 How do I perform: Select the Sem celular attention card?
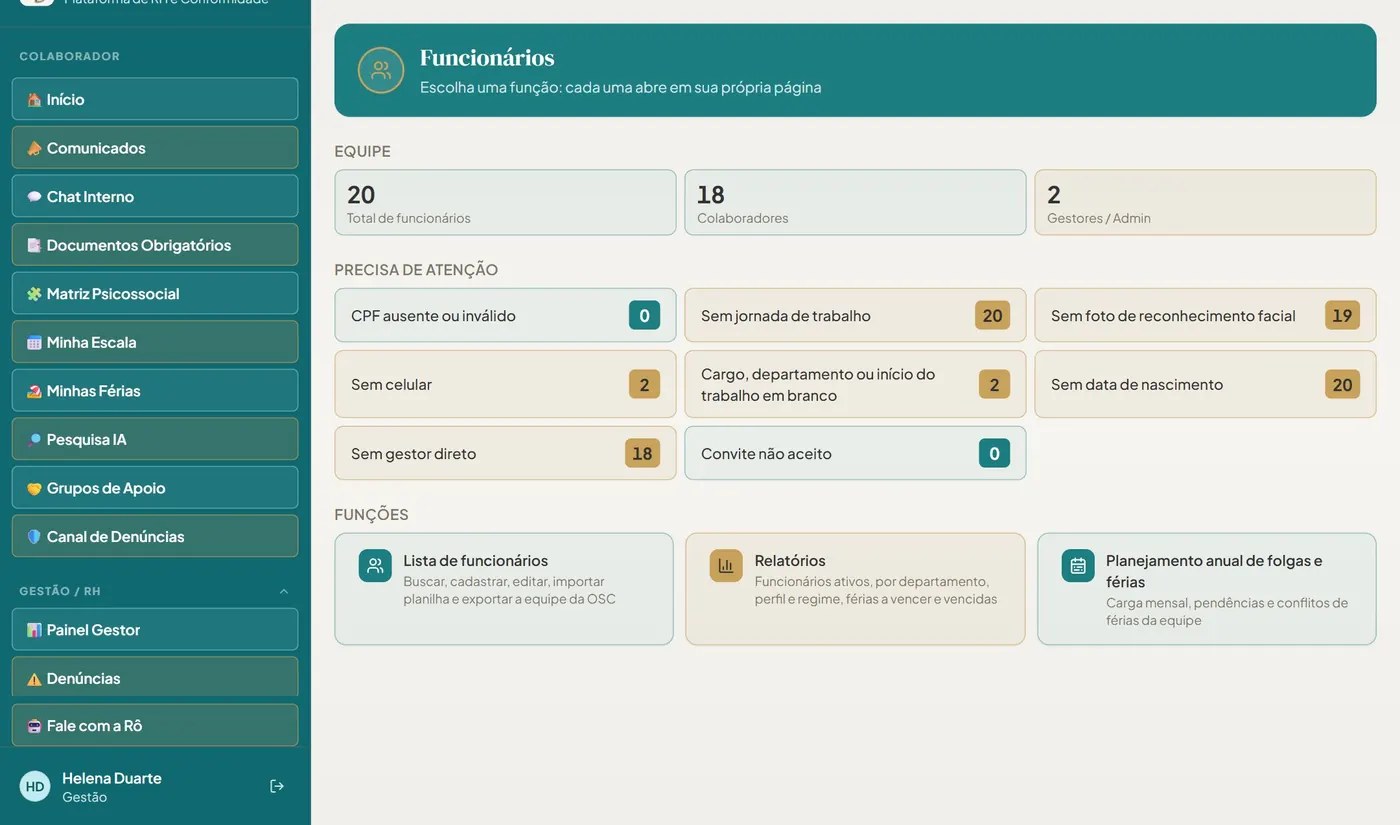click(505, 384)
